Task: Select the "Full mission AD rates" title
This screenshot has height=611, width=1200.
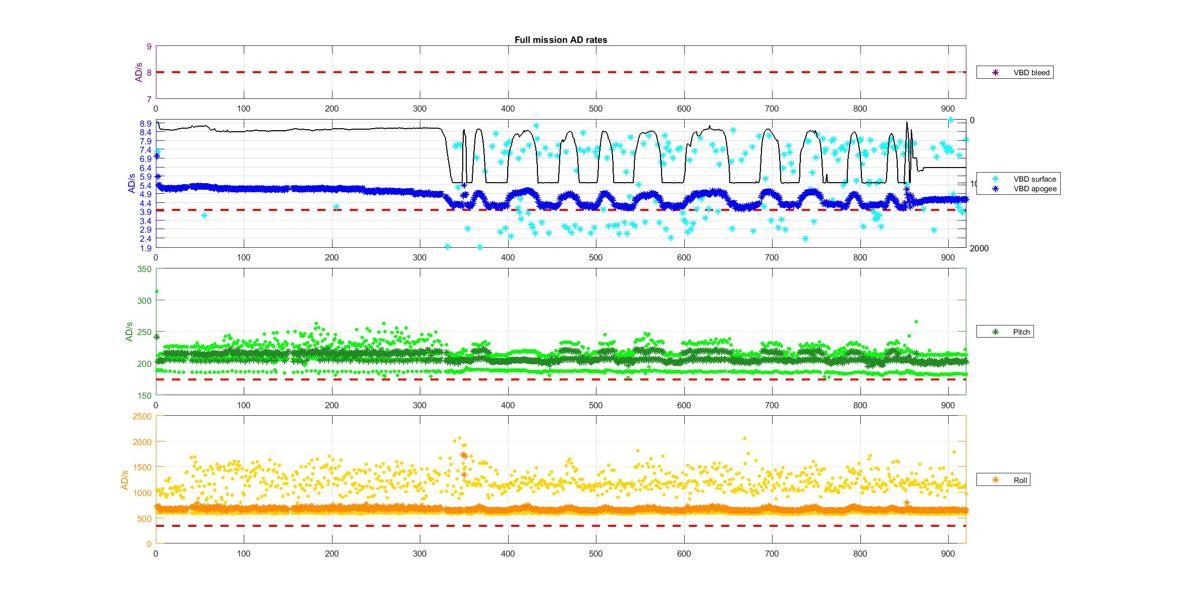Action: point(560,40)
